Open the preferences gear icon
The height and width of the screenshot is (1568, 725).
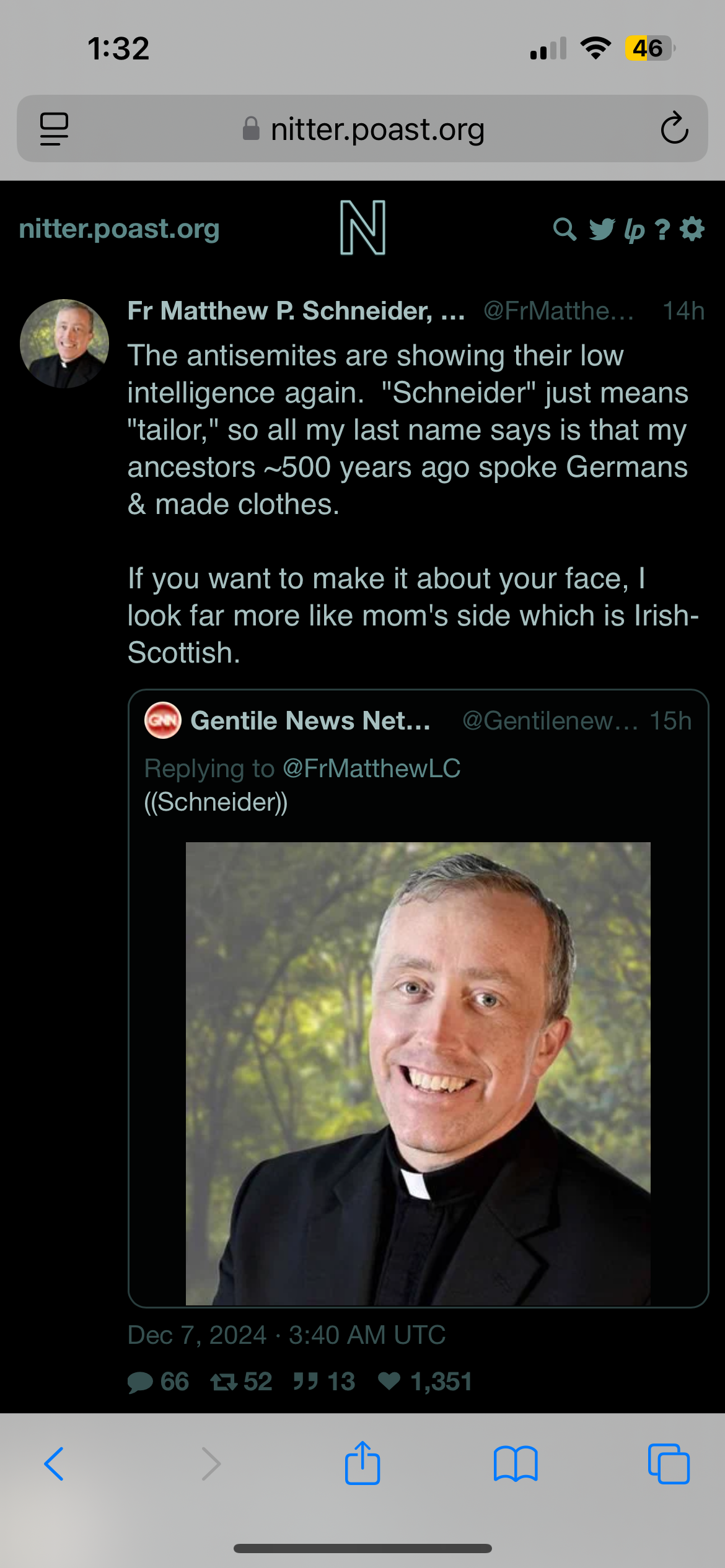692,229
